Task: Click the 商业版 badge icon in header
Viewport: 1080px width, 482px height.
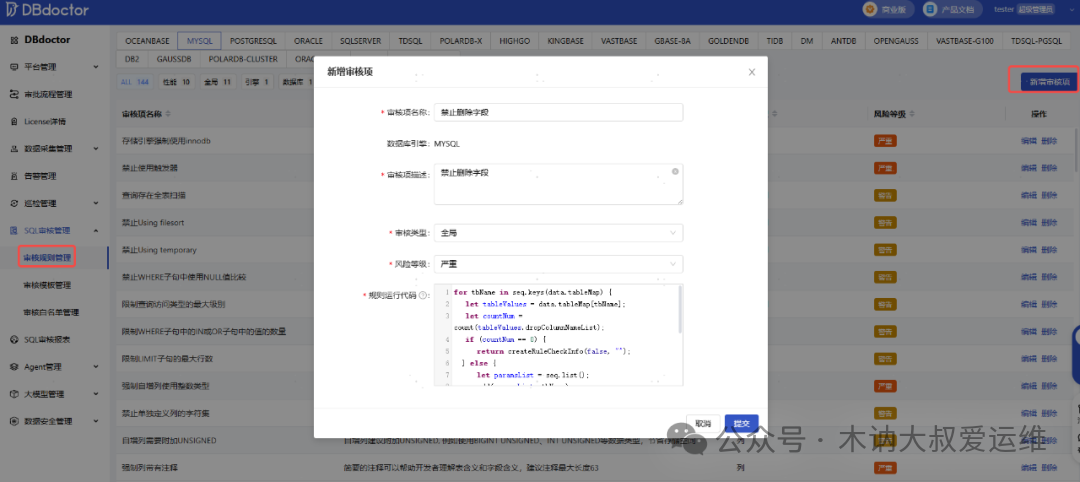Action: 869,10
